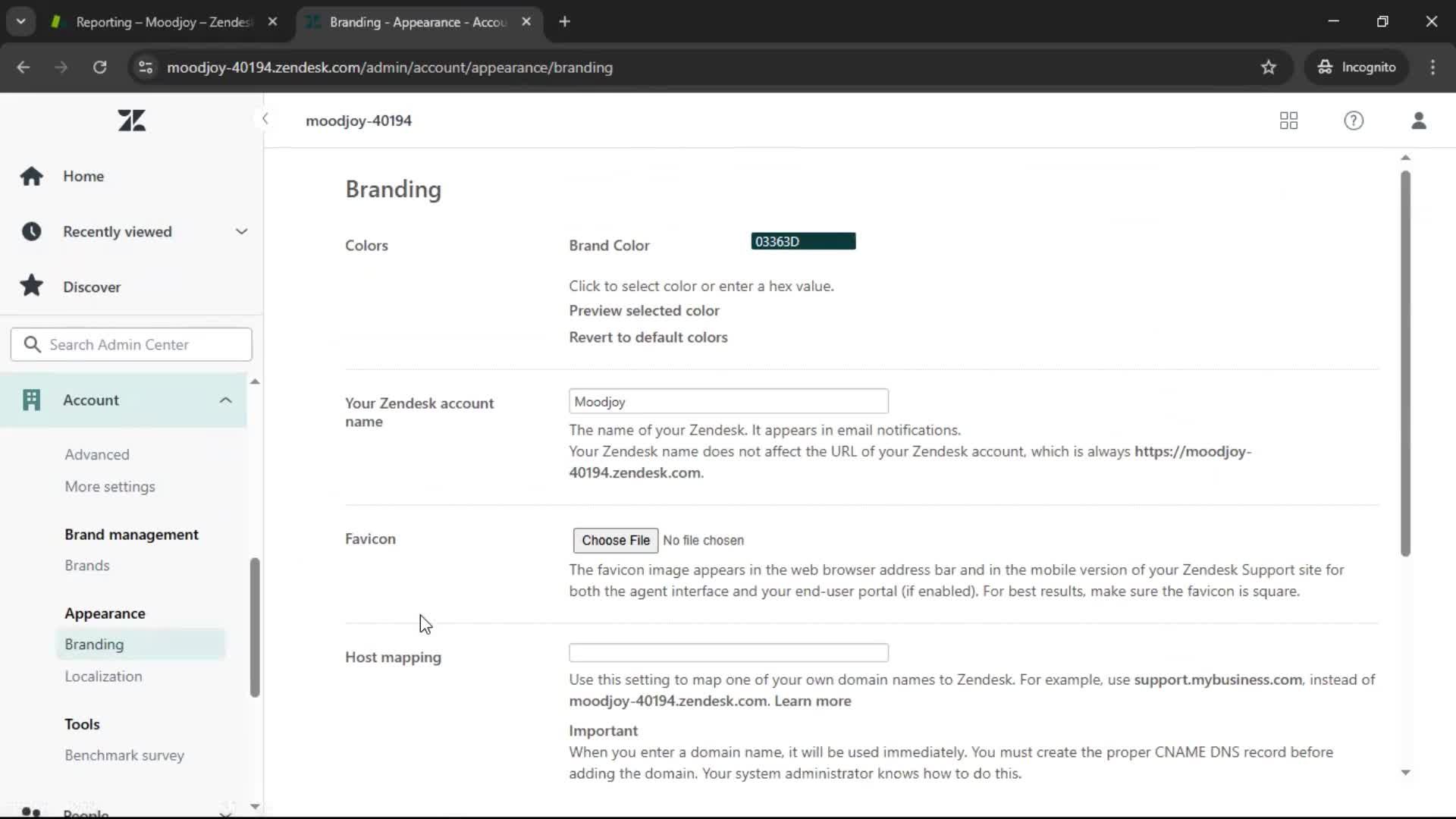Click the search magnifier icon
1456x819 pixels.
[x=32, y=344]
